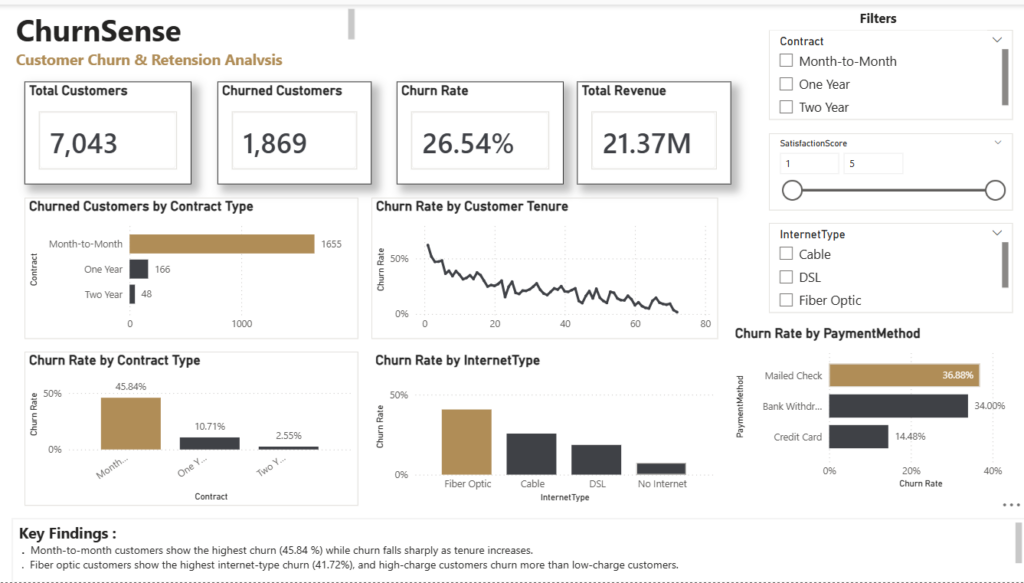The image size is (1024, 583).
Task: Collapse the Contract slicer chevron
Action: click(x=997, y=40)
